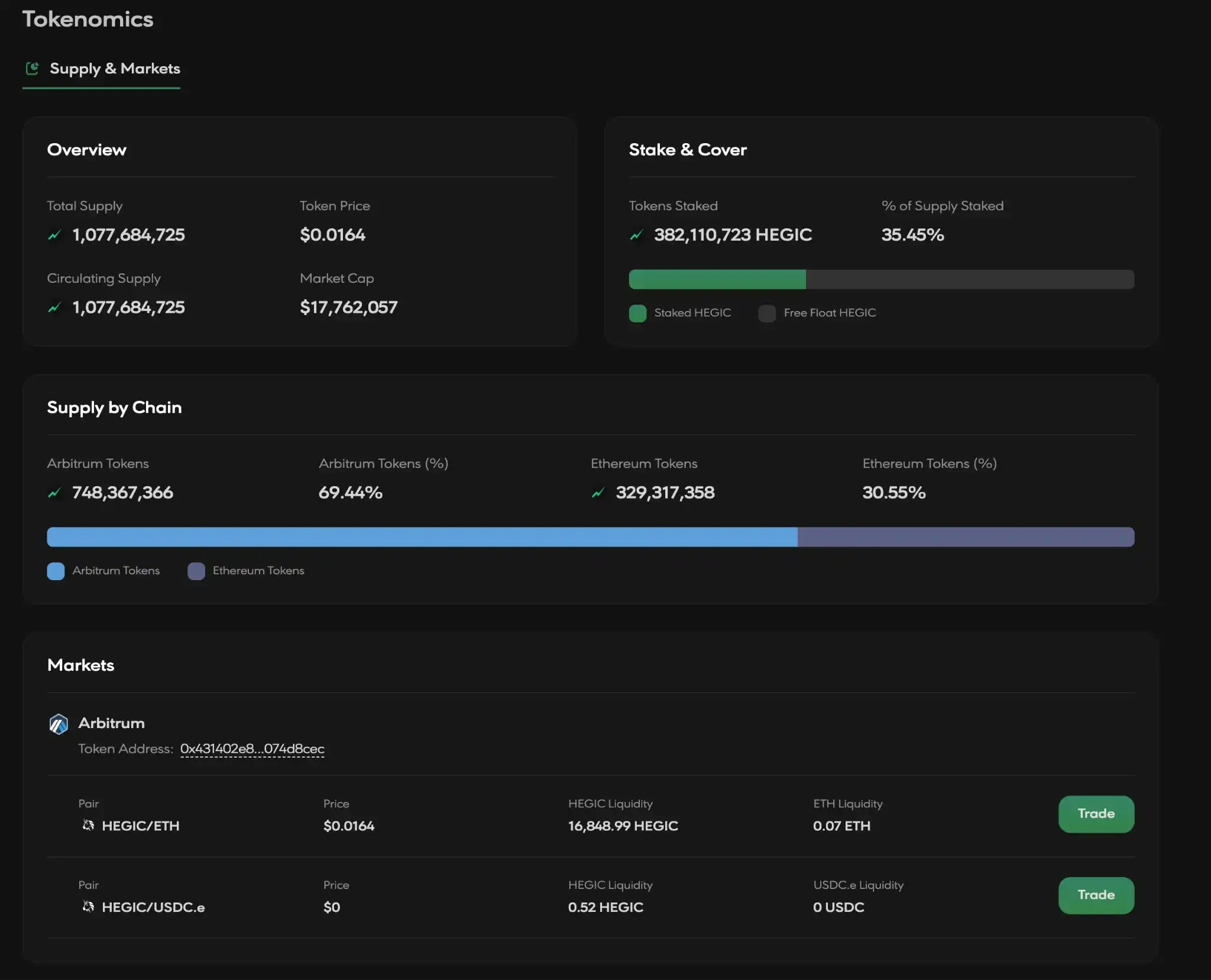This screenshot has width=1211, height=980.
Task: Click the trend icon beside Total Supply value
Action: (54, 235)
